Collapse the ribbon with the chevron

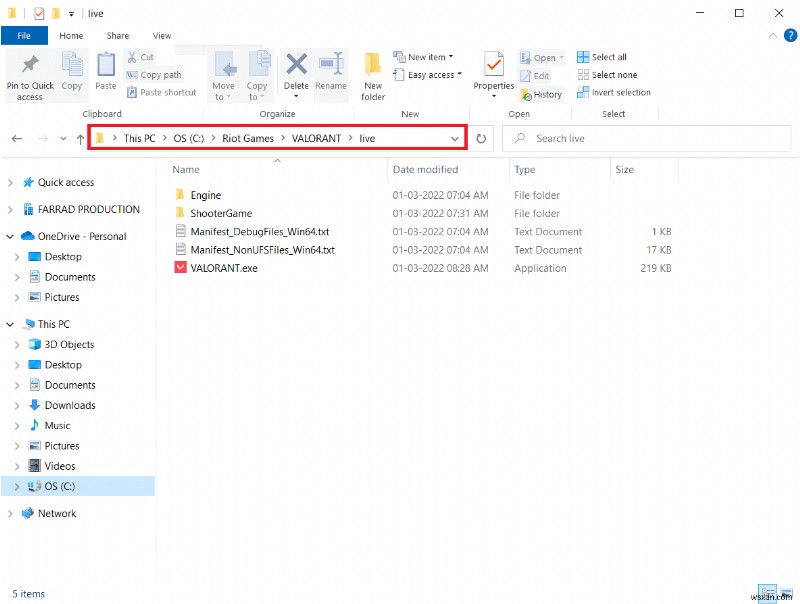pyautogui.click(x=771, y=34)
